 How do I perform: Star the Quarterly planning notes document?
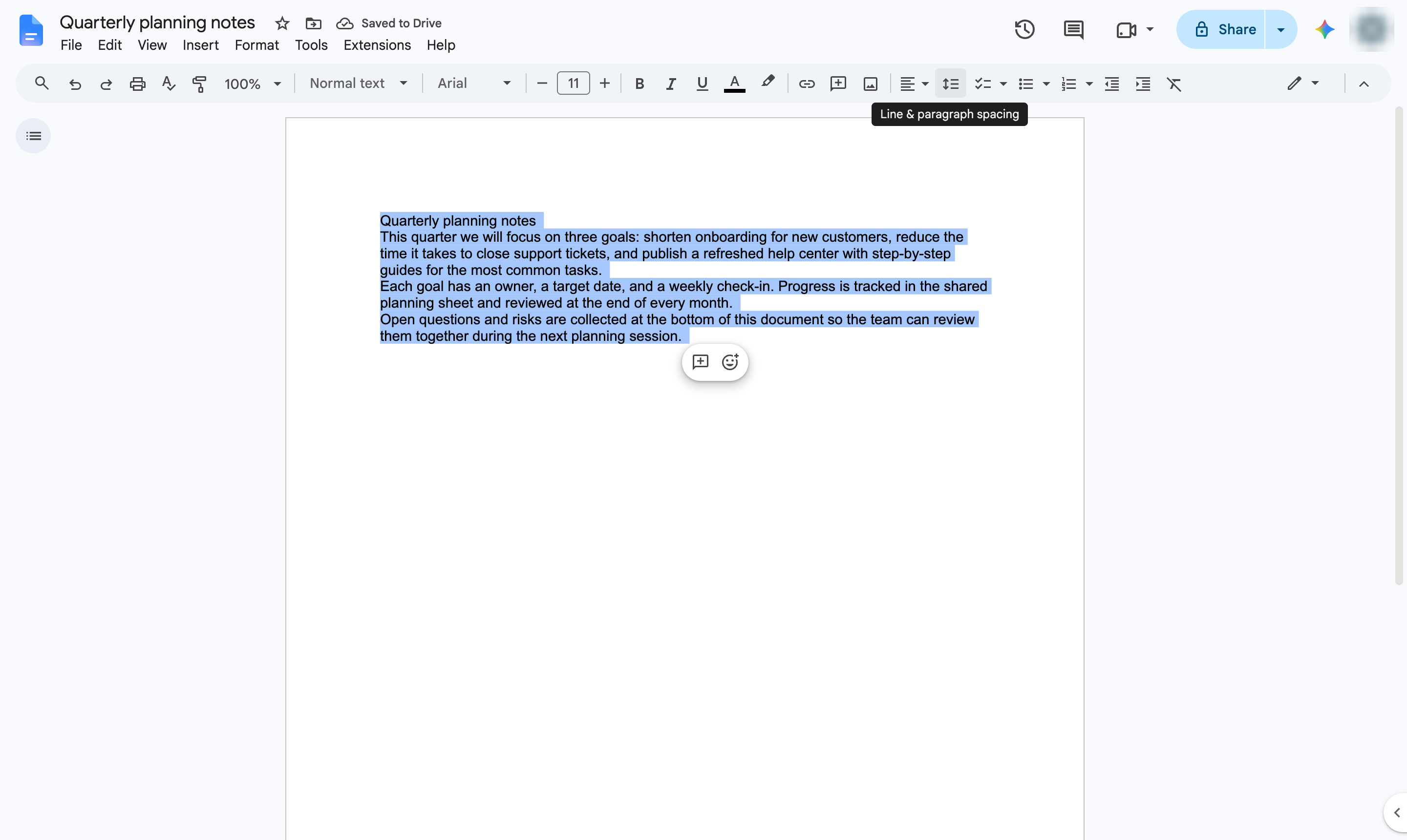[x=282, y=23]
